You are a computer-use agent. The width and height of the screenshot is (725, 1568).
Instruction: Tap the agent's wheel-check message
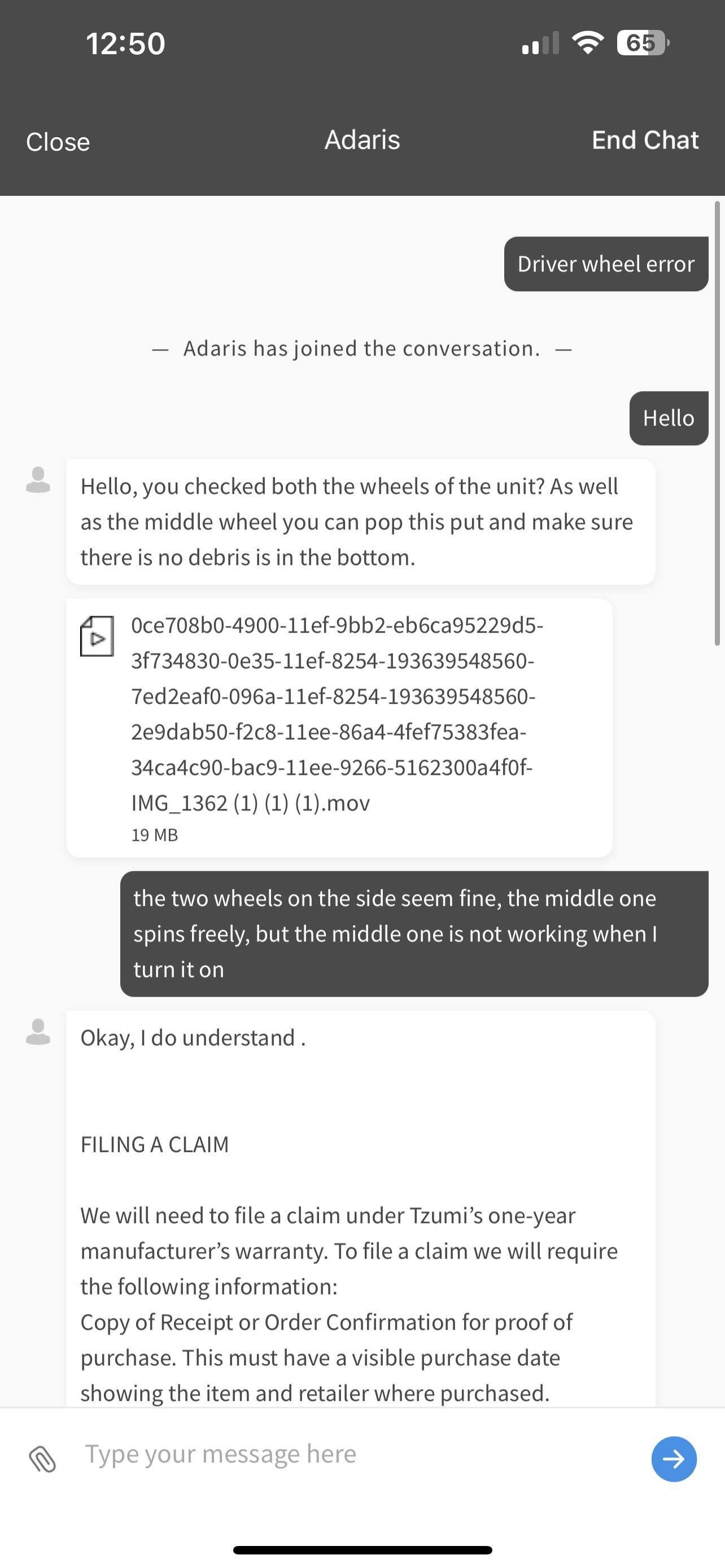(x=360, y=522)
